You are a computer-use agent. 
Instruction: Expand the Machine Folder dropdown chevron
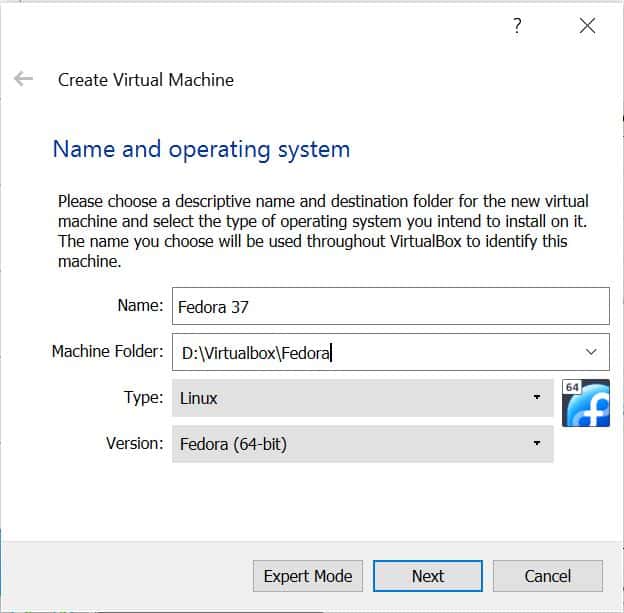click(x=591, y=352)
